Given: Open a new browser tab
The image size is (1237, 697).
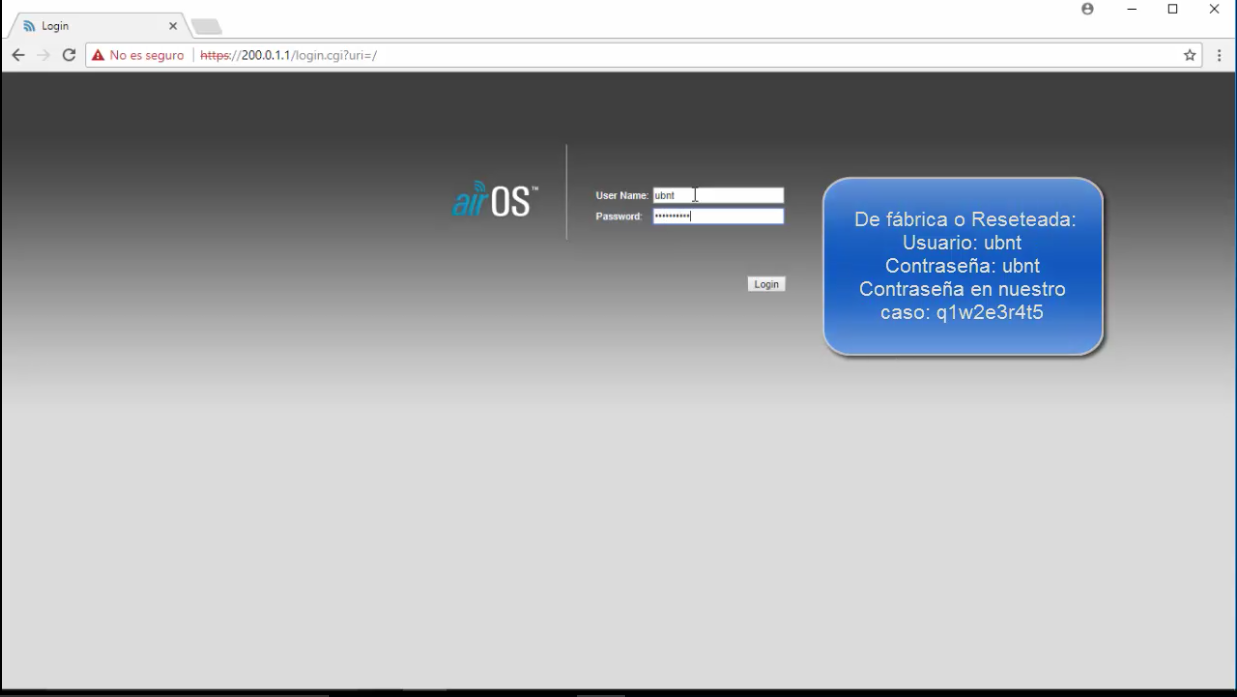Looking at the screenshot, I should point(206,26).
